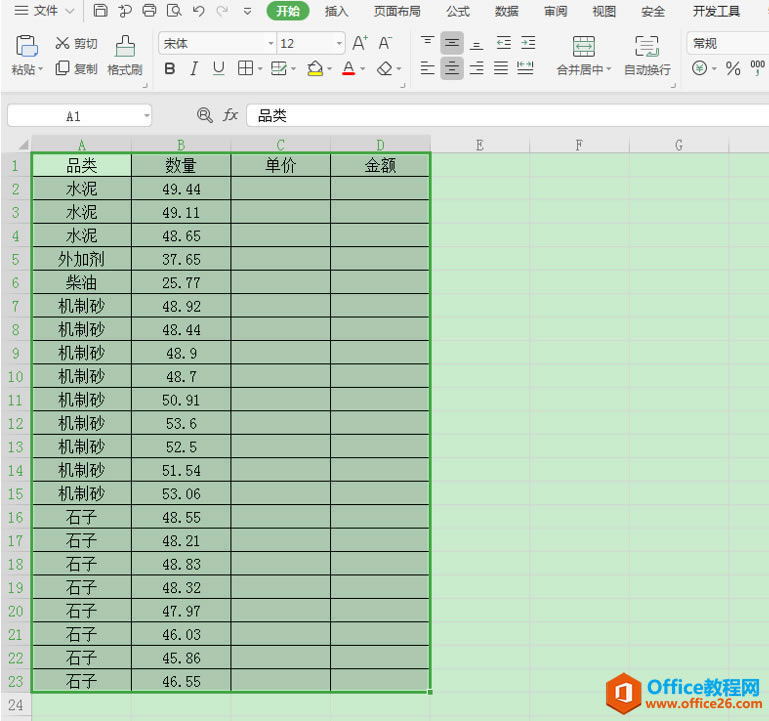
Task: Click the eraser clear formatting icon
Action: pos(384,69)
